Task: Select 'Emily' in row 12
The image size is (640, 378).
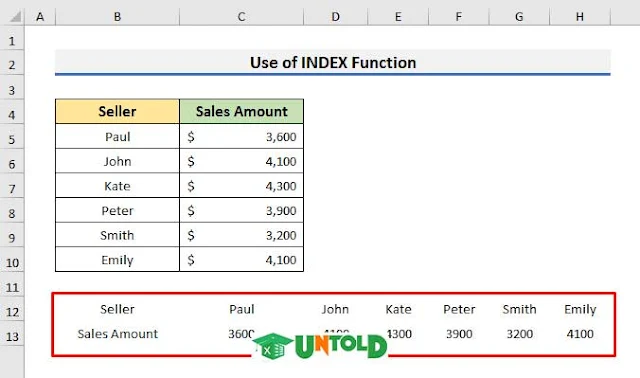Action: pyautogui.click(x=580, y=309)
